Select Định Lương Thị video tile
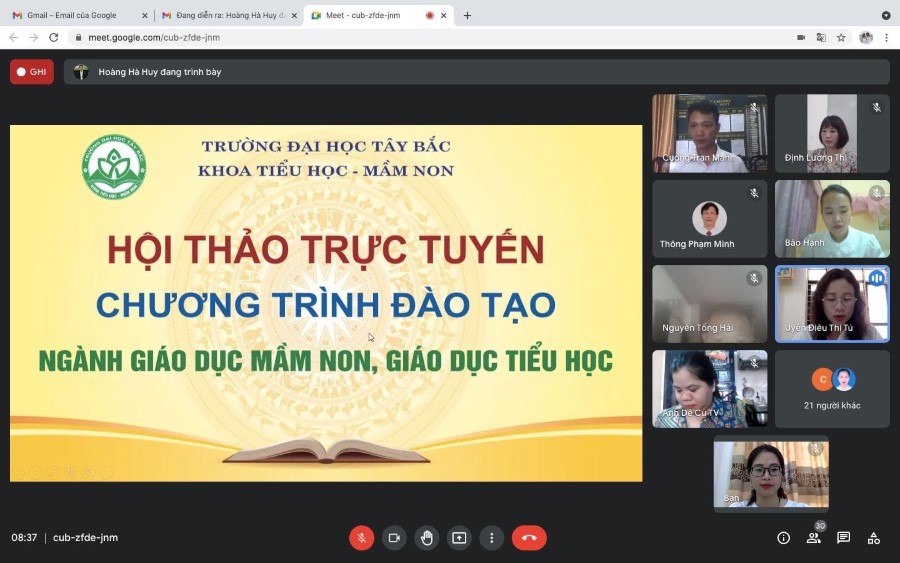Image resolution: width=900 pixels, height=563 pixels. coord(832,133)
